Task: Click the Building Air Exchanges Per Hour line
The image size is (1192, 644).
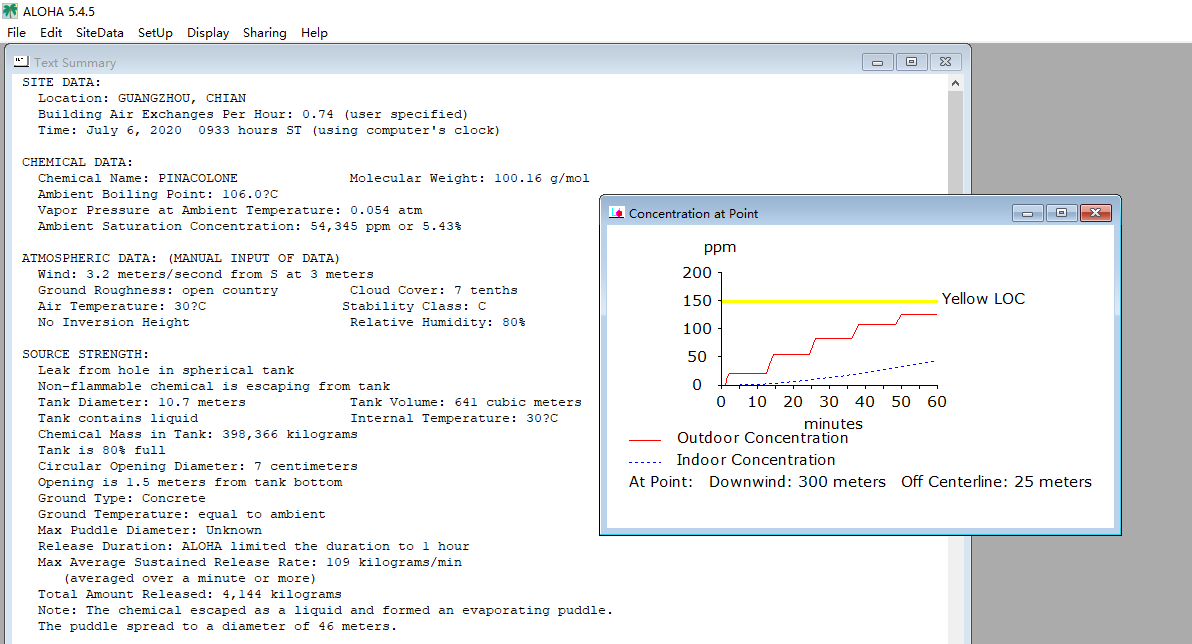Action: click(253, 114)
